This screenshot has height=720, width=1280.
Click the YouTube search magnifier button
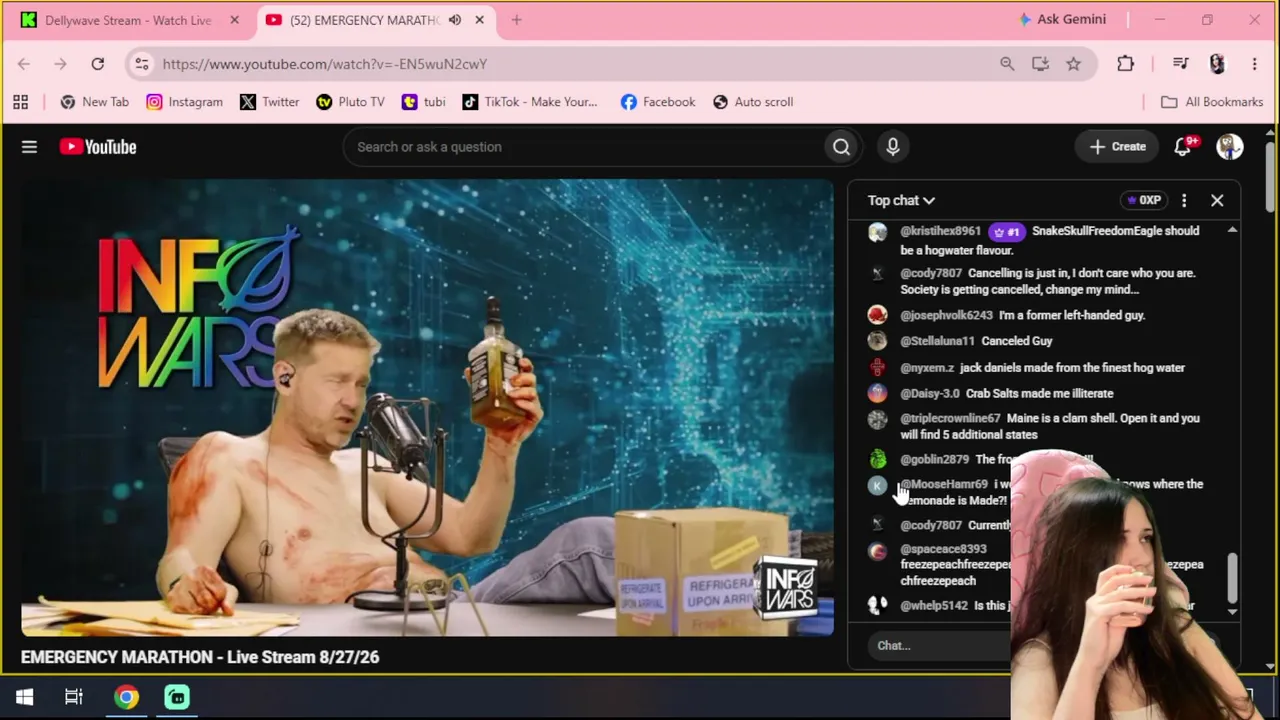841,147
